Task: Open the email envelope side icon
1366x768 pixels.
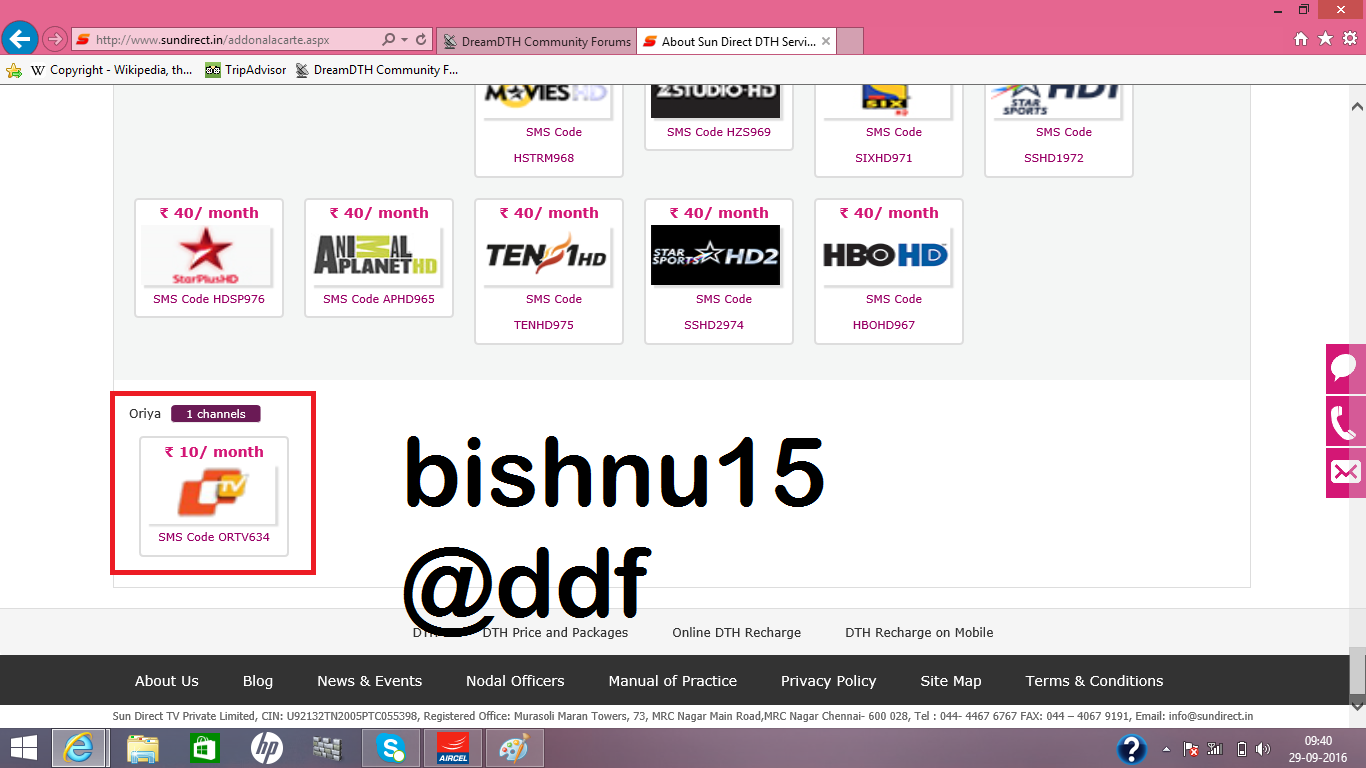Action: coord(1346,473)
